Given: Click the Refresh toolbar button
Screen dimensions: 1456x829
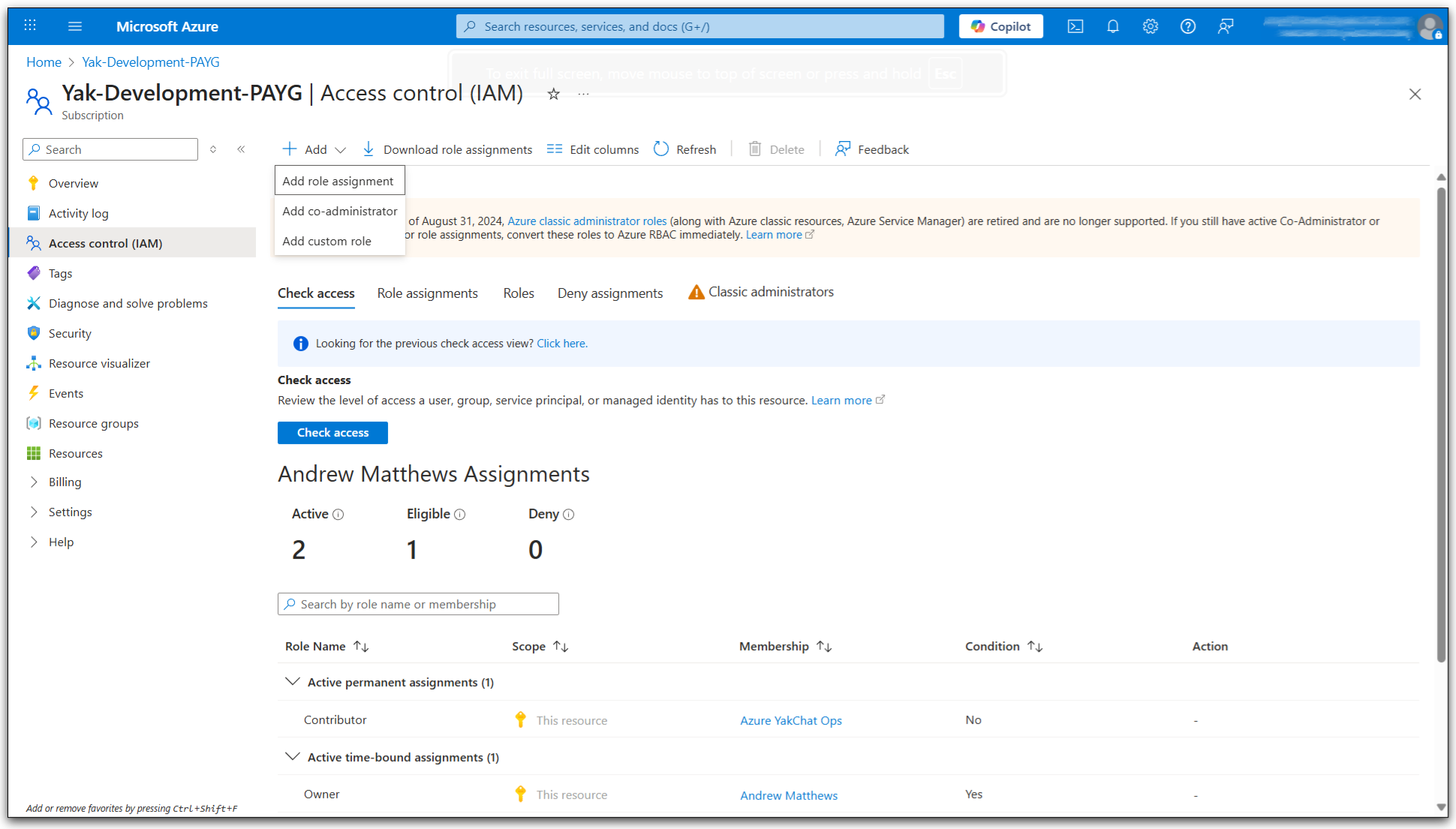Looking at the screenshot, I should [684, 149].
